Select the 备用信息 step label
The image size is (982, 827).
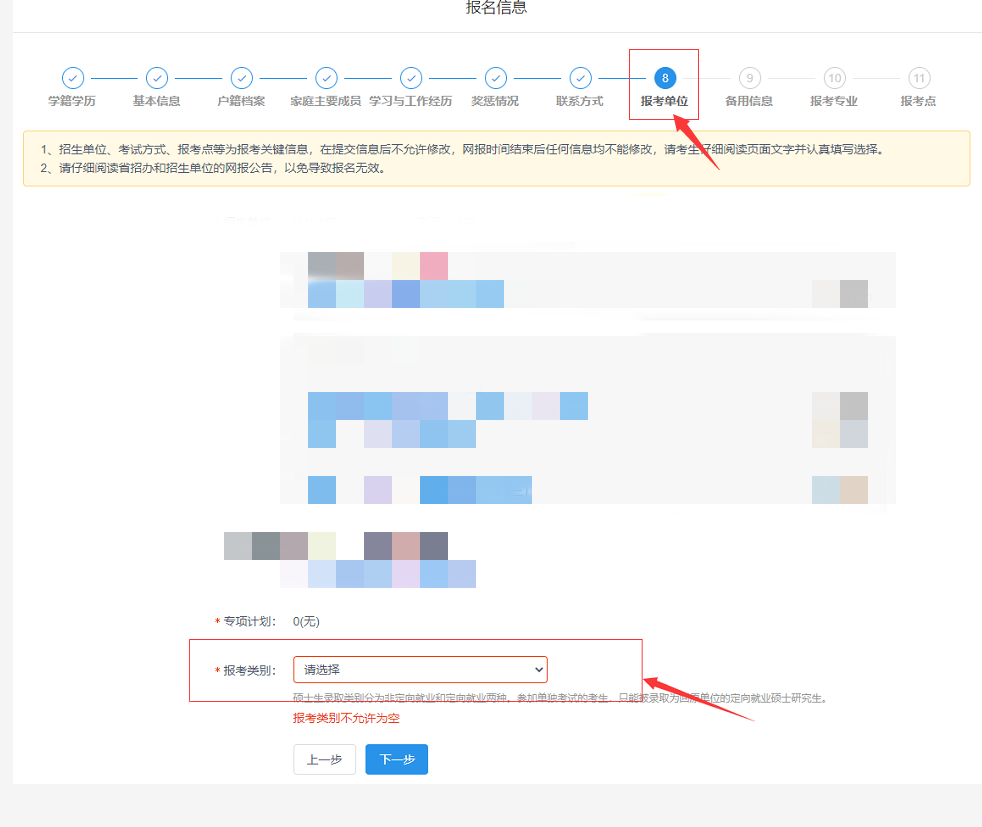click(x=749, y=101)
